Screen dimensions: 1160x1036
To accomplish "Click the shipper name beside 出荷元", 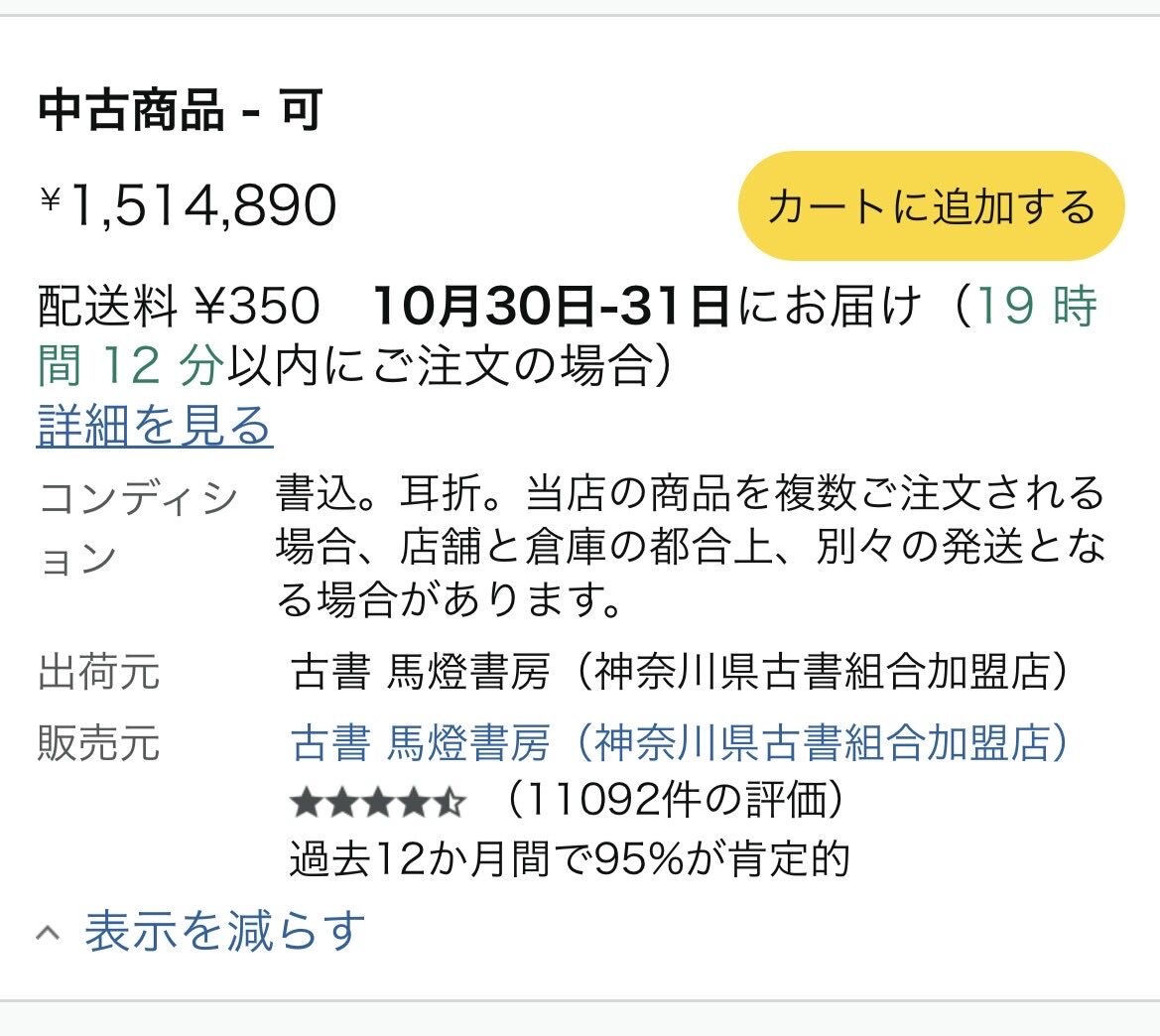I will [x=680, y=673].
